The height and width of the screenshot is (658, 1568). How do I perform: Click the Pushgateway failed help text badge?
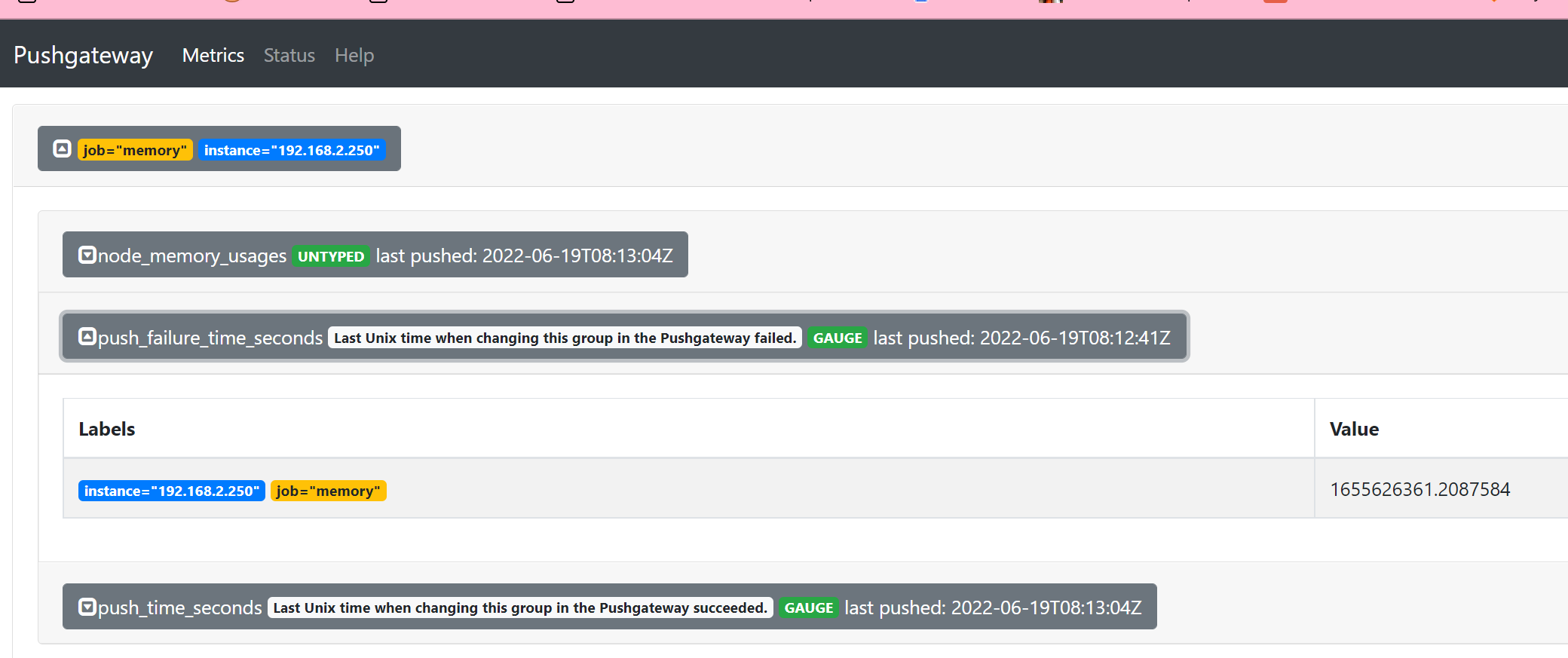tap(565, 338)
